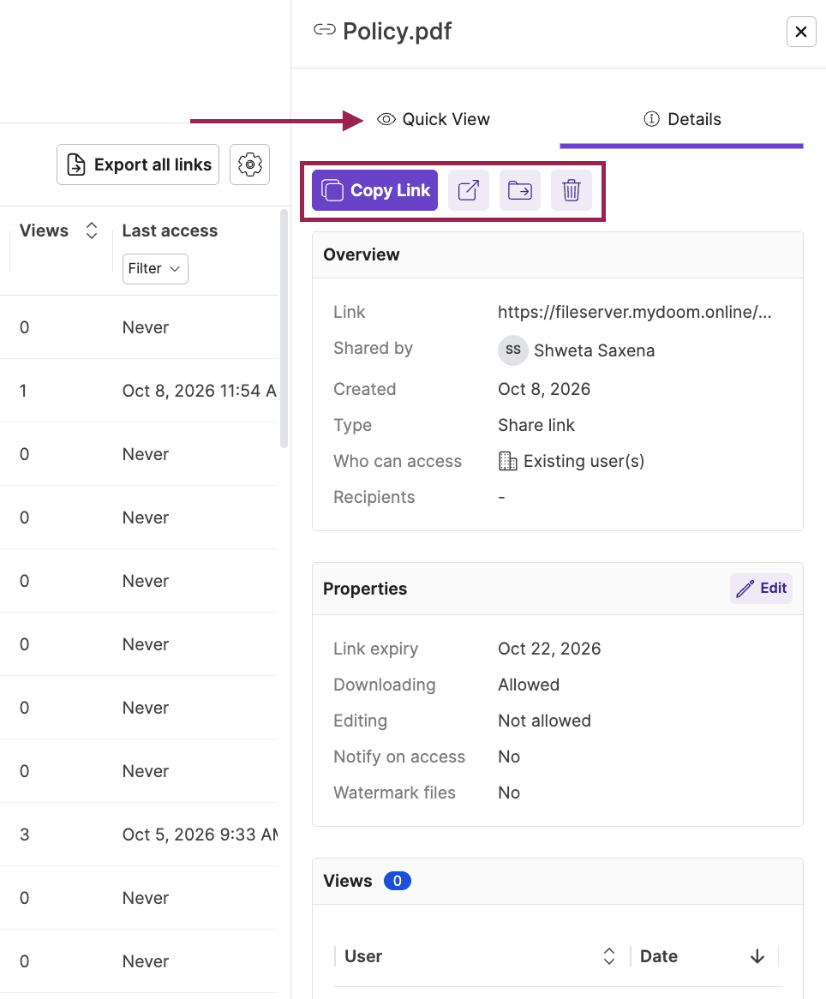Click the fileserver.mydoom.online link URL
This screenshot has width=826, height=999.
634,312
